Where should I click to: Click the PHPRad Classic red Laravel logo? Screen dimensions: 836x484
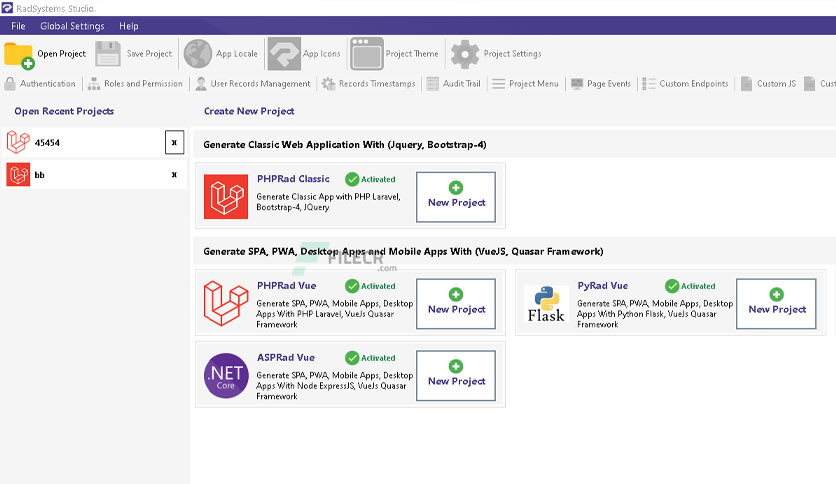[226, 197]
